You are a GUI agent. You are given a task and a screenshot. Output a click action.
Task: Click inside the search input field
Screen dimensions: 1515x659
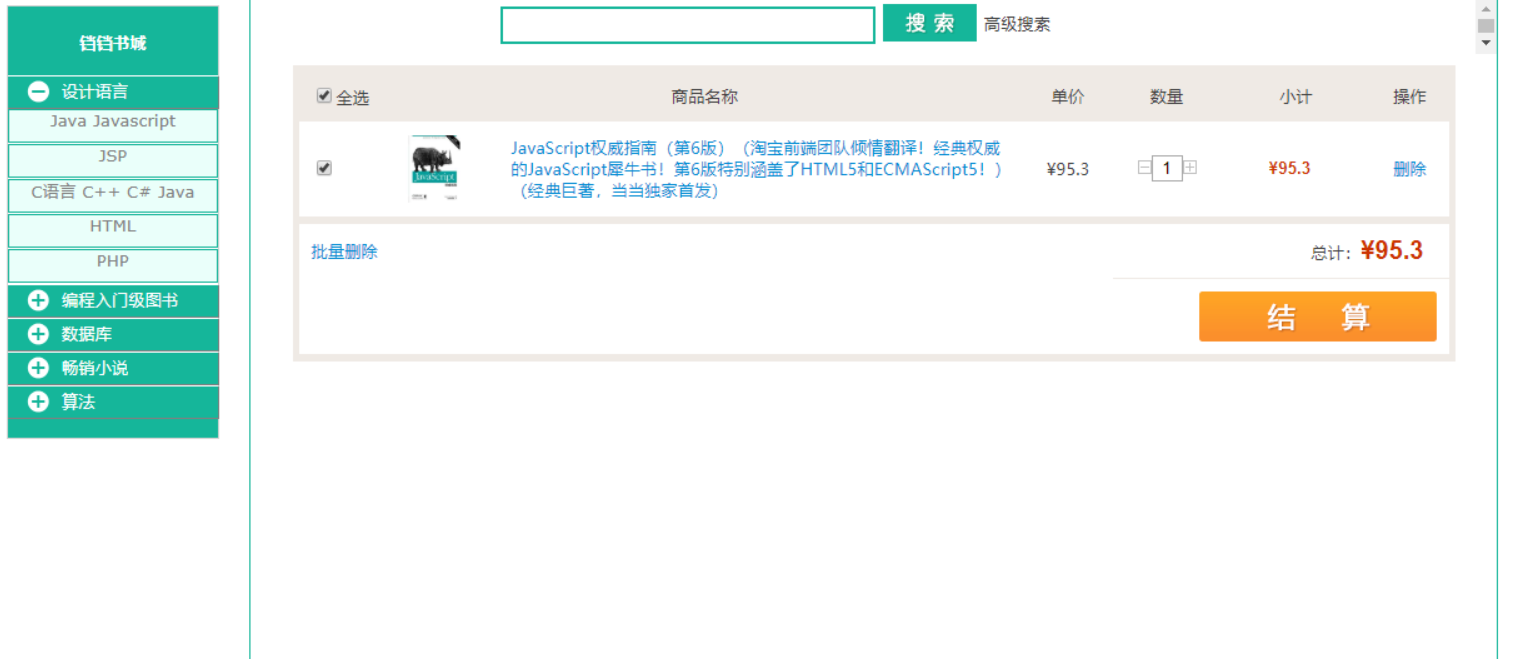click(x=687, y=24)
